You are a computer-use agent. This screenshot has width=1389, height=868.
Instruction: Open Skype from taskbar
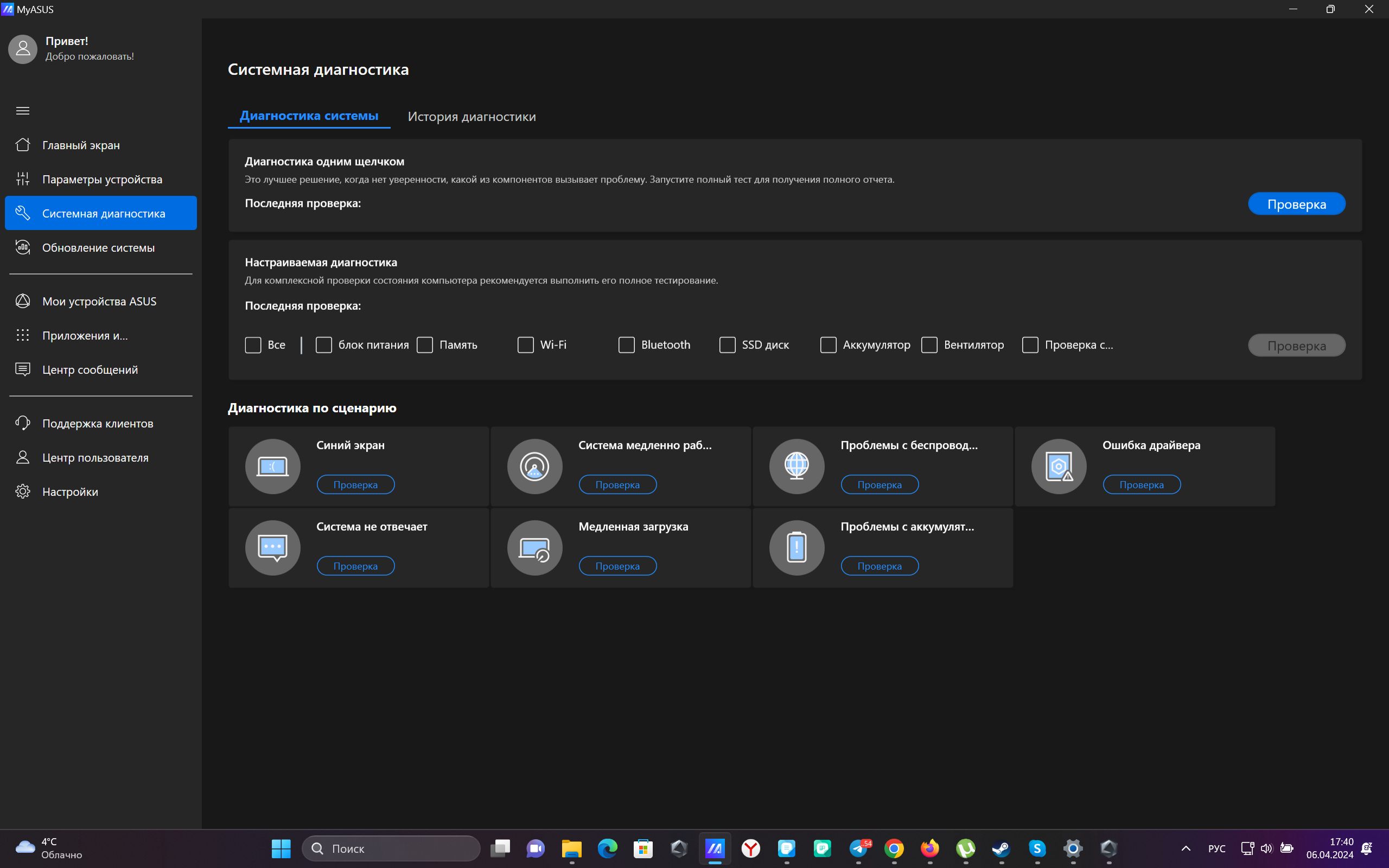tap(1037, 848)
